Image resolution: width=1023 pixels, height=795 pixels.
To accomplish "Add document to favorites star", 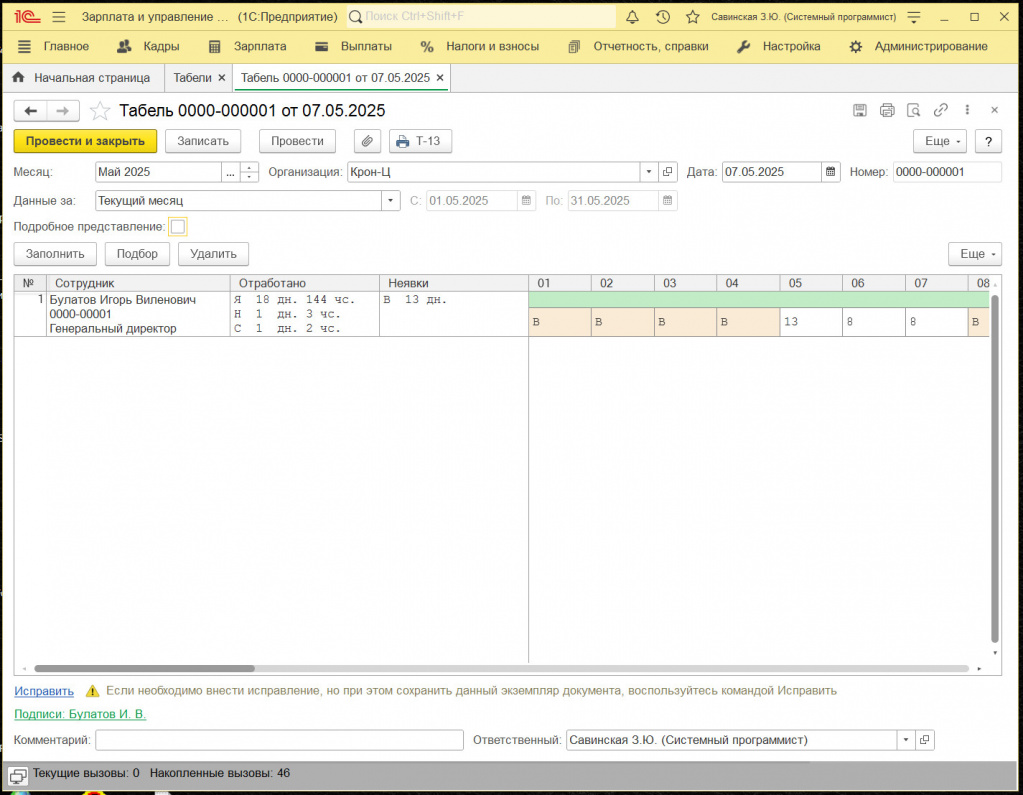I will pyautogui.click(x=100, y=111).
